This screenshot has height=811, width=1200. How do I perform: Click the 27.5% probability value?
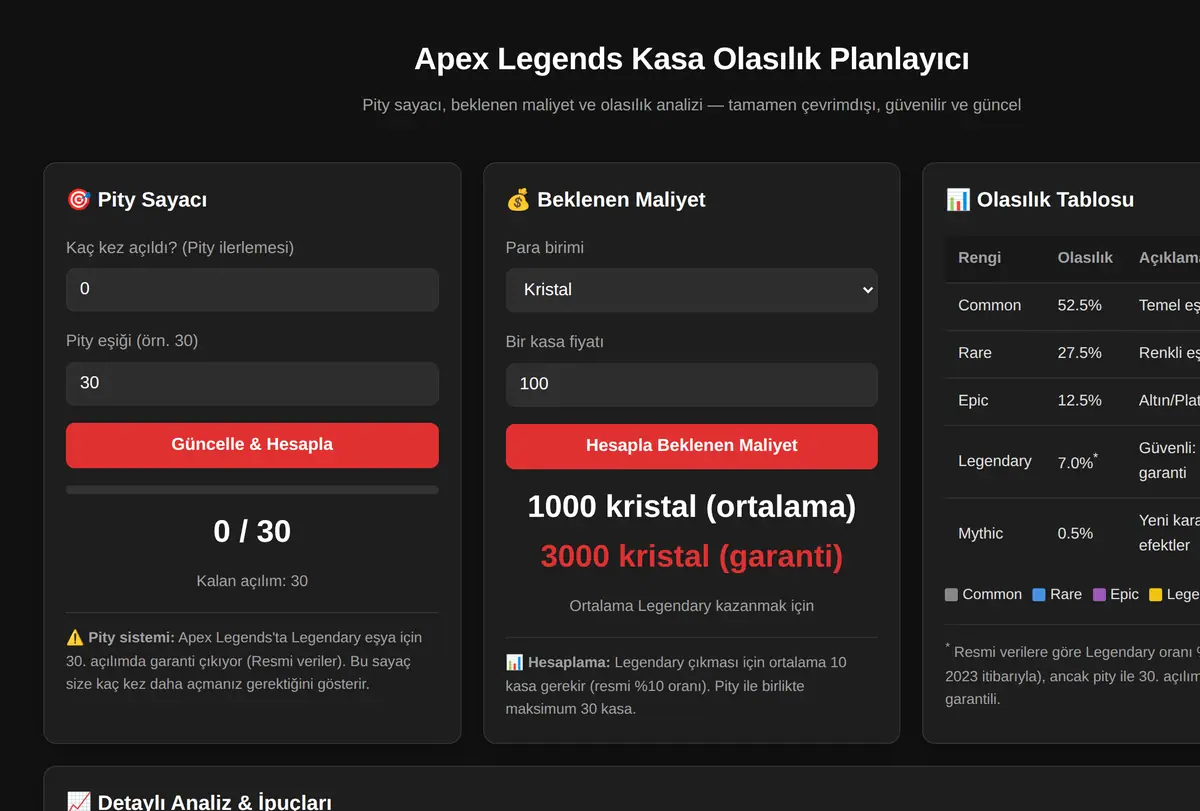(x=1079, y=353)
